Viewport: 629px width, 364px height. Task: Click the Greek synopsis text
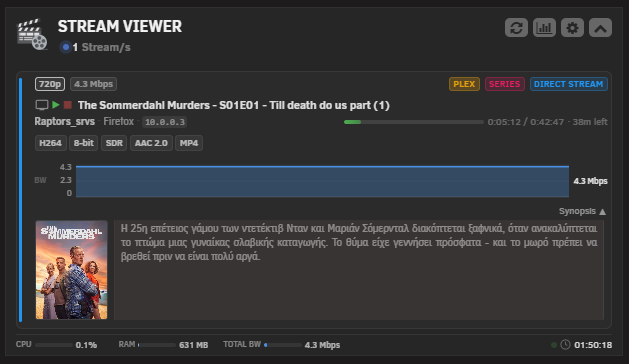coord(359,242)
